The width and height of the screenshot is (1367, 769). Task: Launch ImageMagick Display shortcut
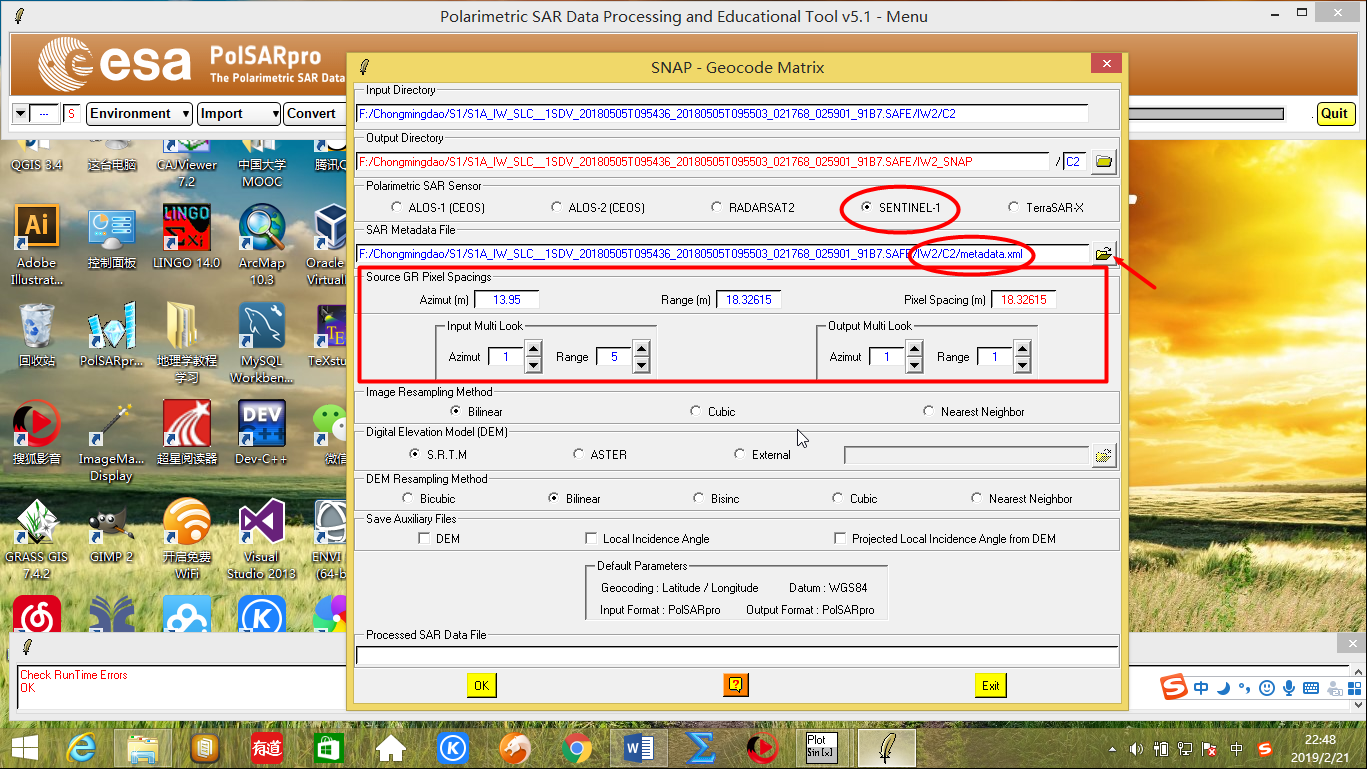[x=112, y=441]
